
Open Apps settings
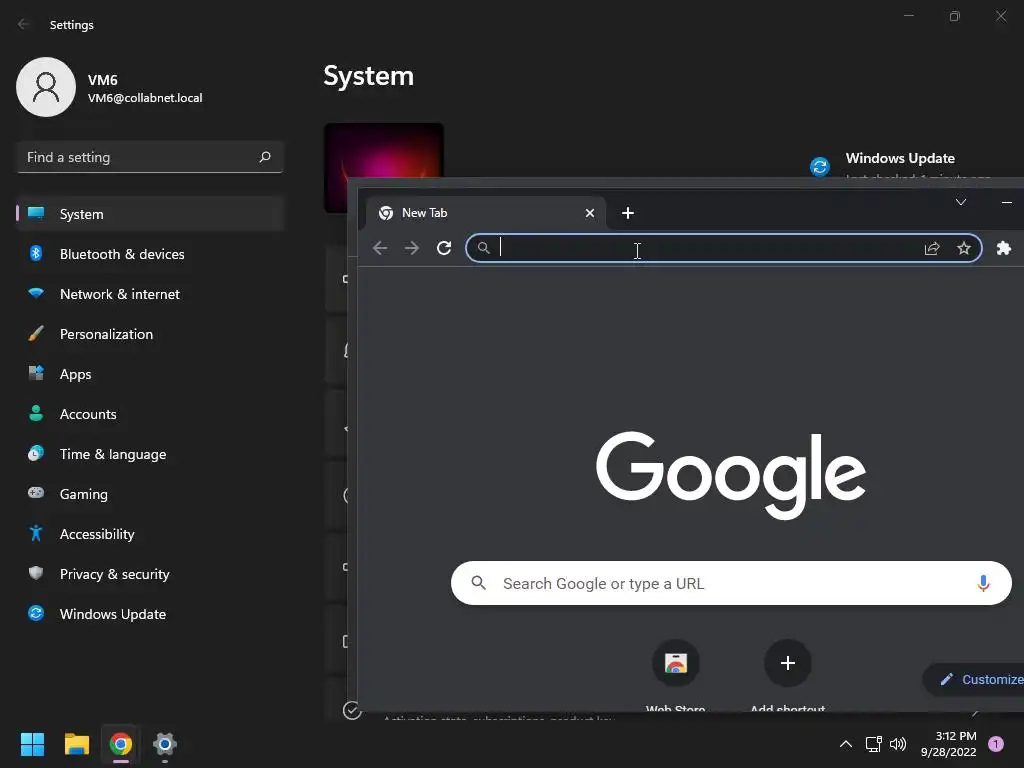click(x=151, y=374)
